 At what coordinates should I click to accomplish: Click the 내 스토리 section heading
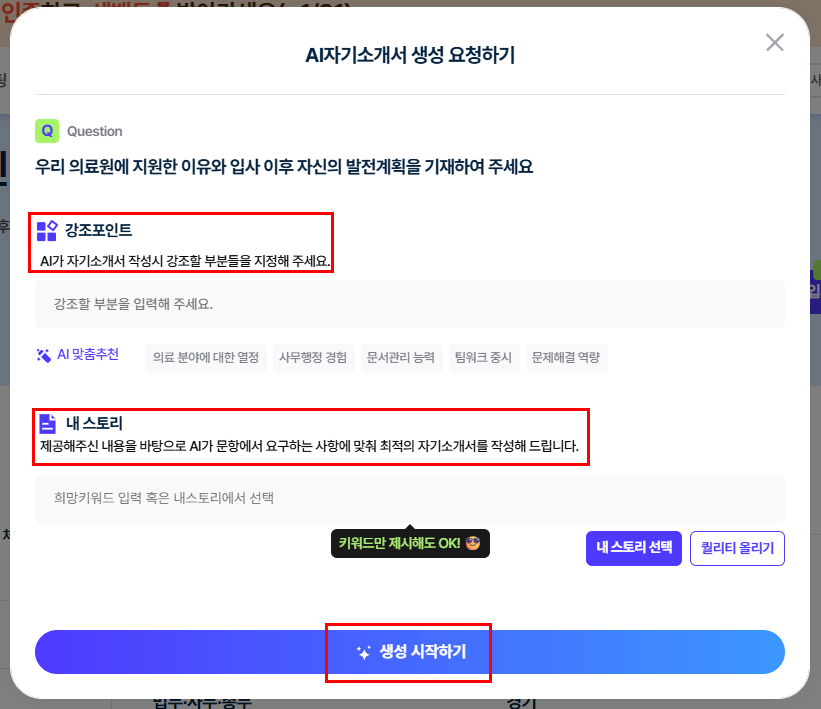(x=94, y=423)
